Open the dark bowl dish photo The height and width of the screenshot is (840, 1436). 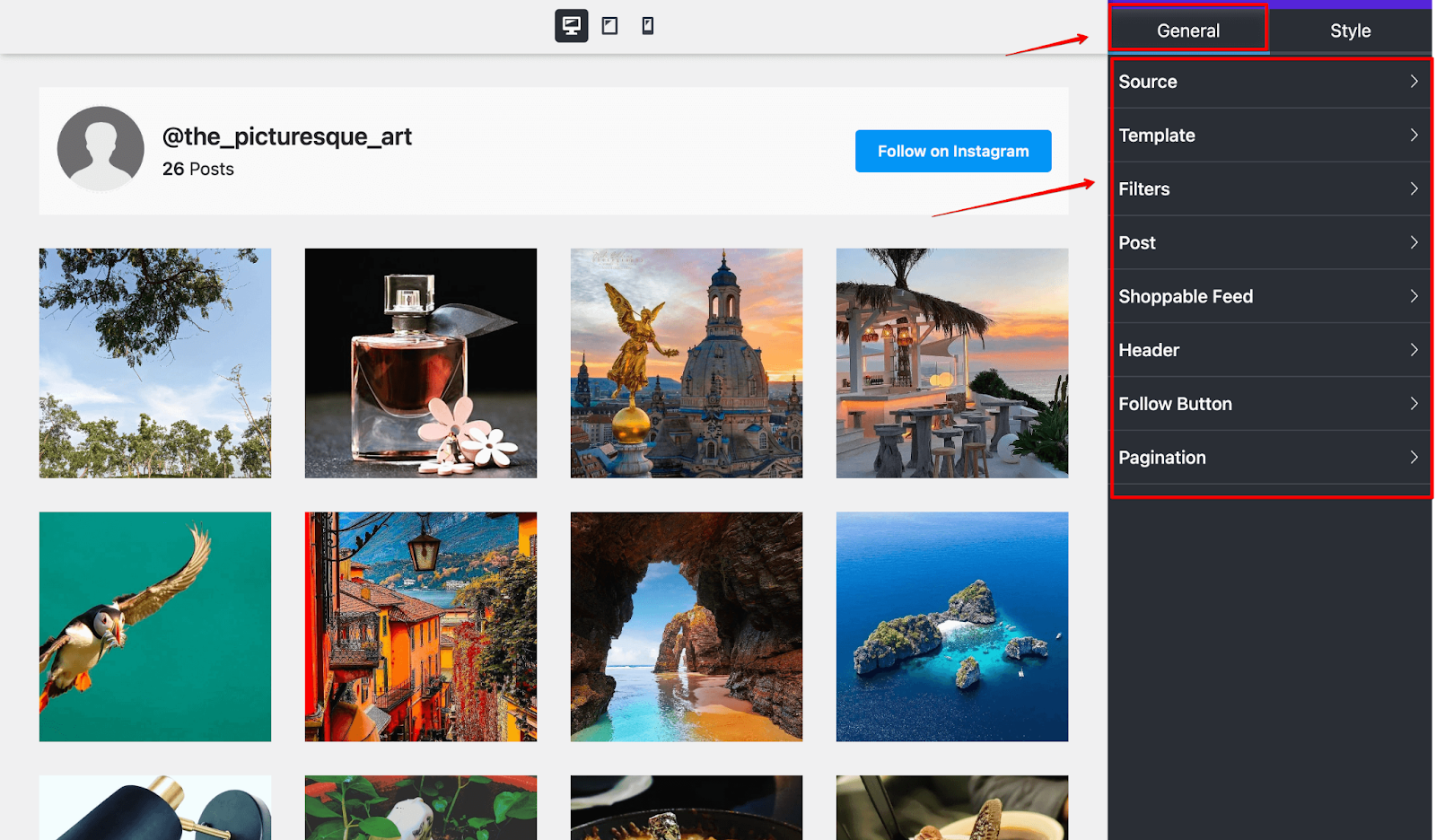point(687,808)
